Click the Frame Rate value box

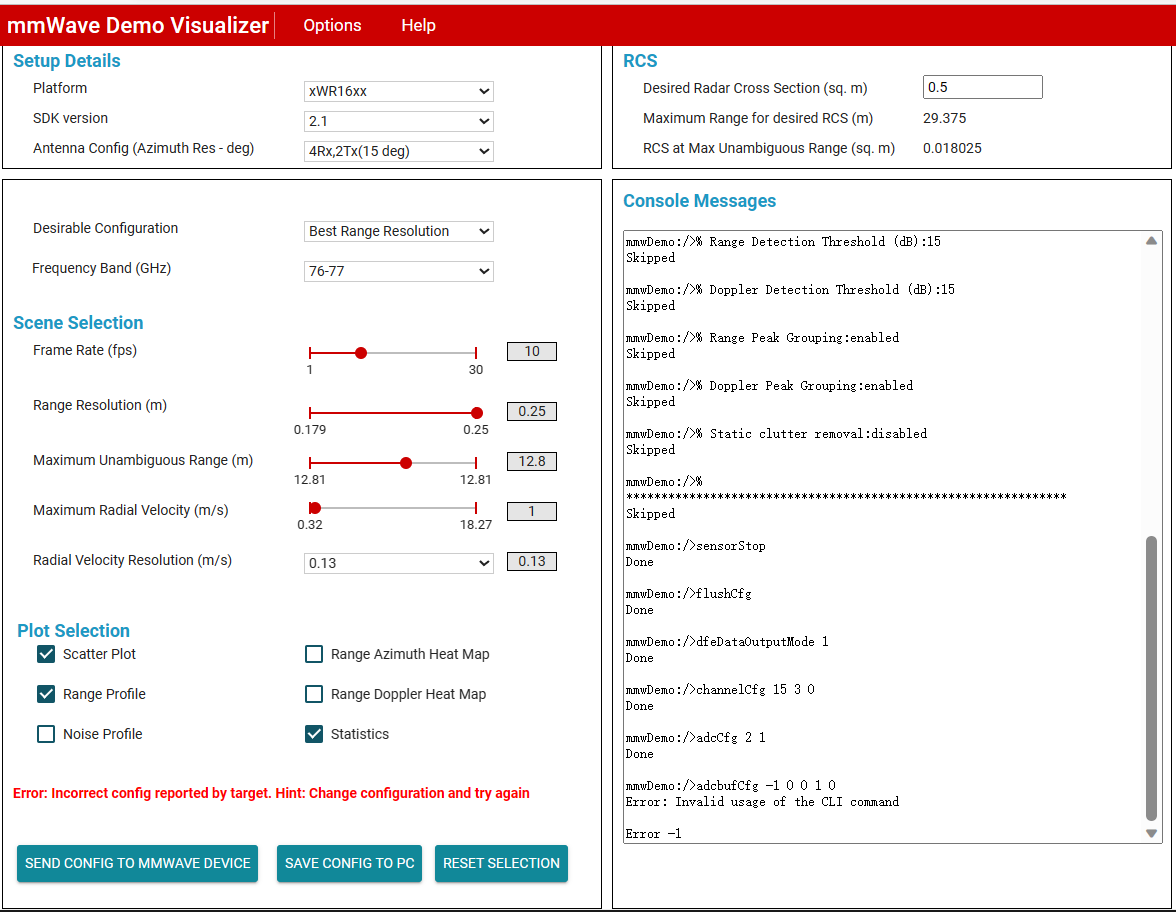(x=532, y=351)
